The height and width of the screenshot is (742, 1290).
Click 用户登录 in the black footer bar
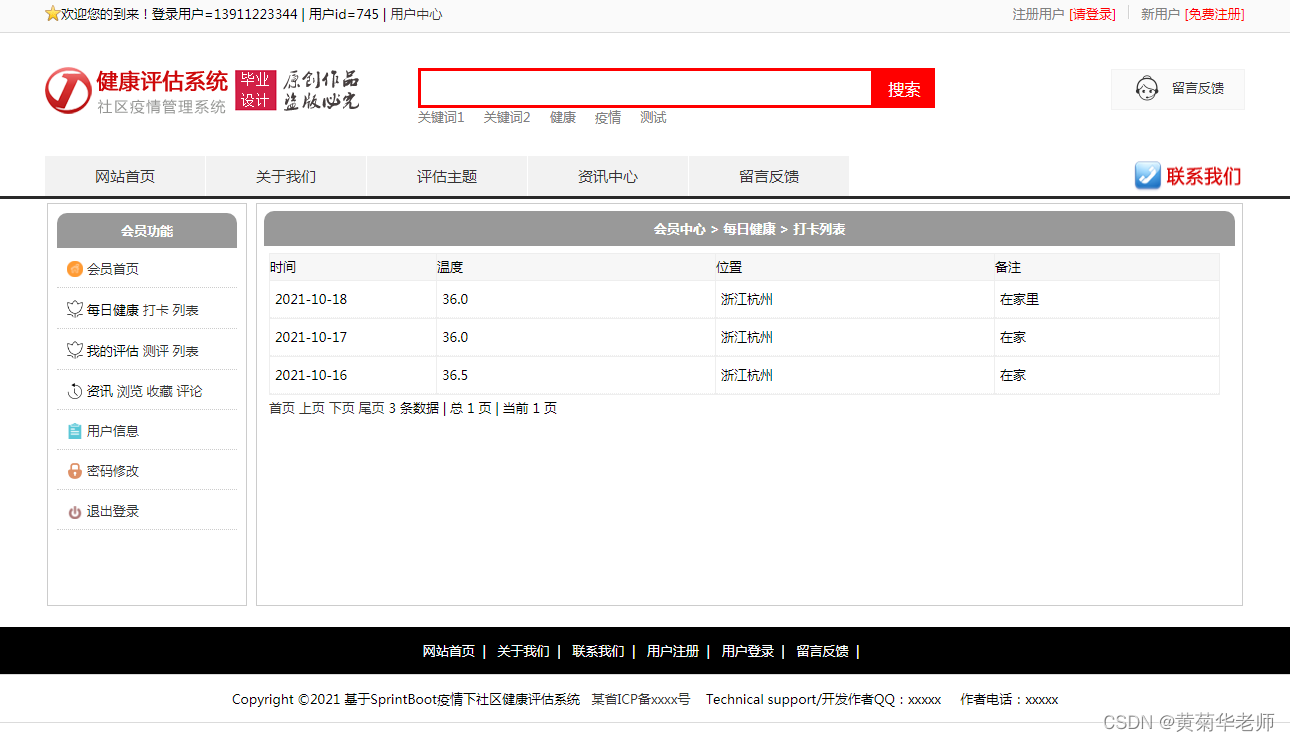(x=748, y=651)
